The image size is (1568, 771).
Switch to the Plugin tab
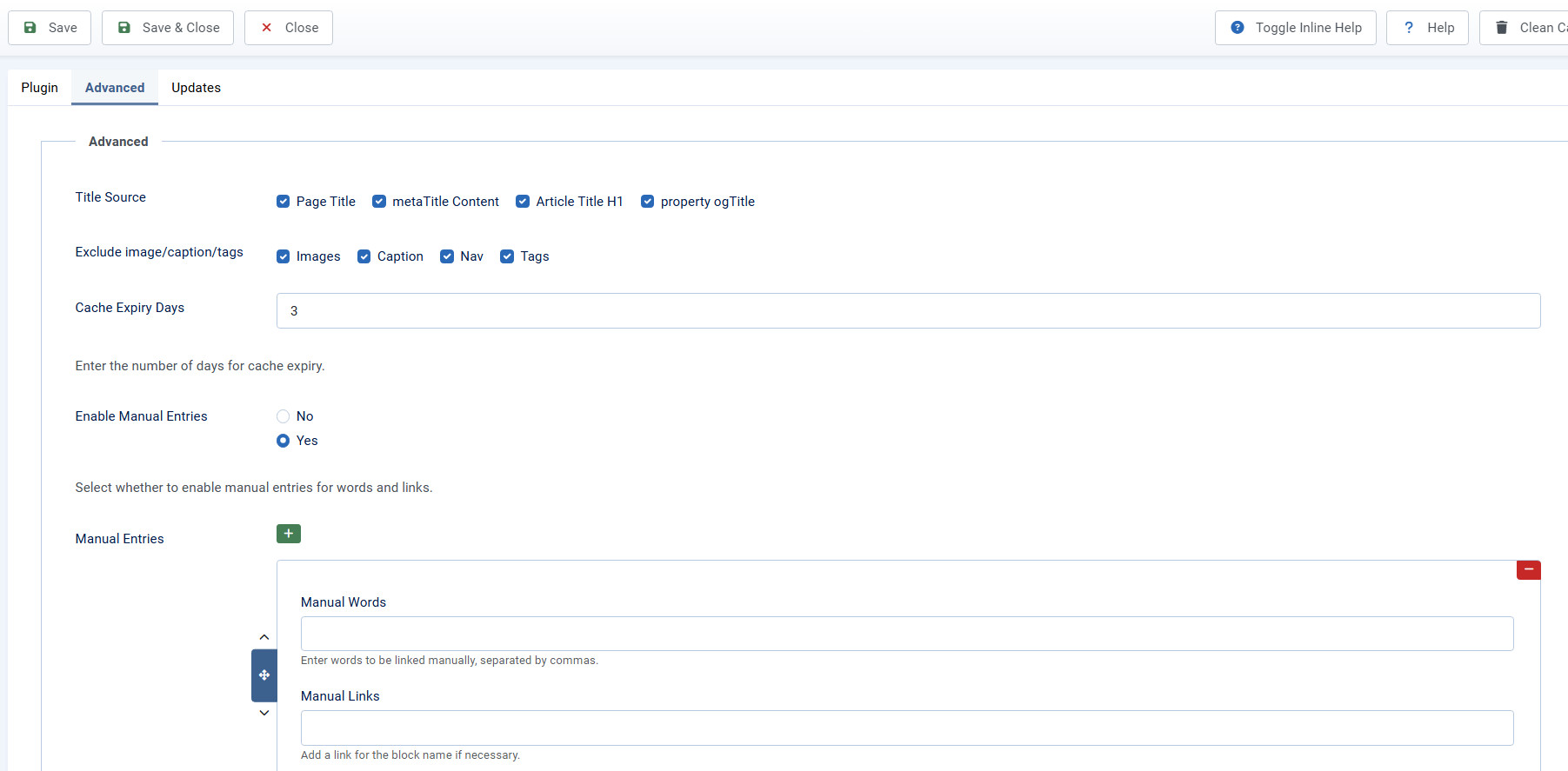pos(40,88)
